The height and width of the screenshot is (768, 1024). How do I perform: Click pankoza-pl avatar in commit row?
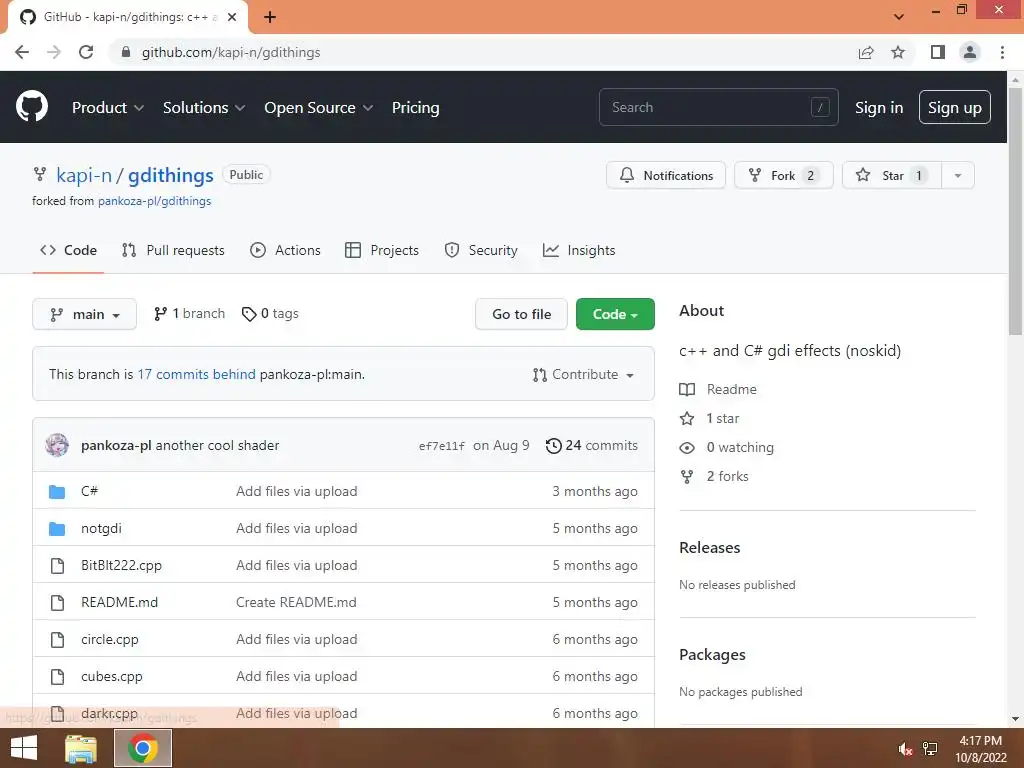(x=57, y=445)
